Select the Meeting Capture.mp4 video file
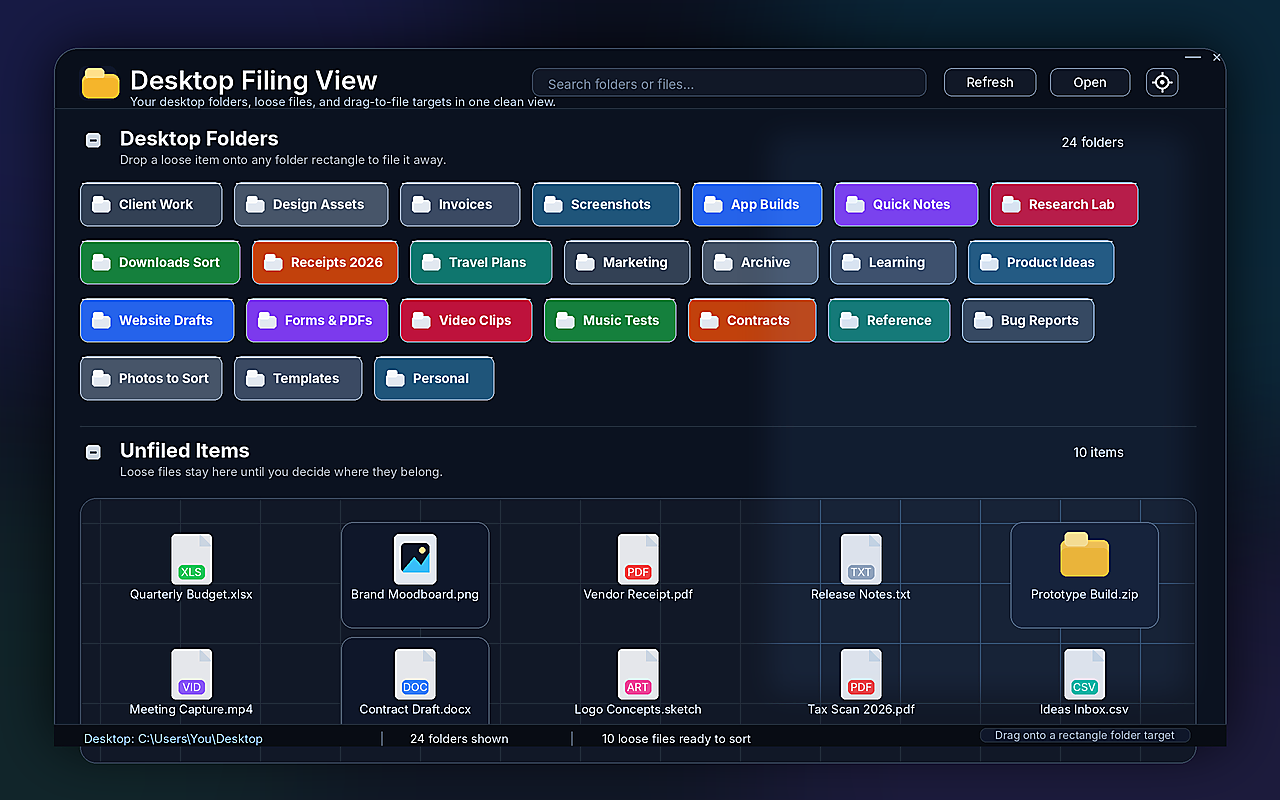 click(191, 683)
